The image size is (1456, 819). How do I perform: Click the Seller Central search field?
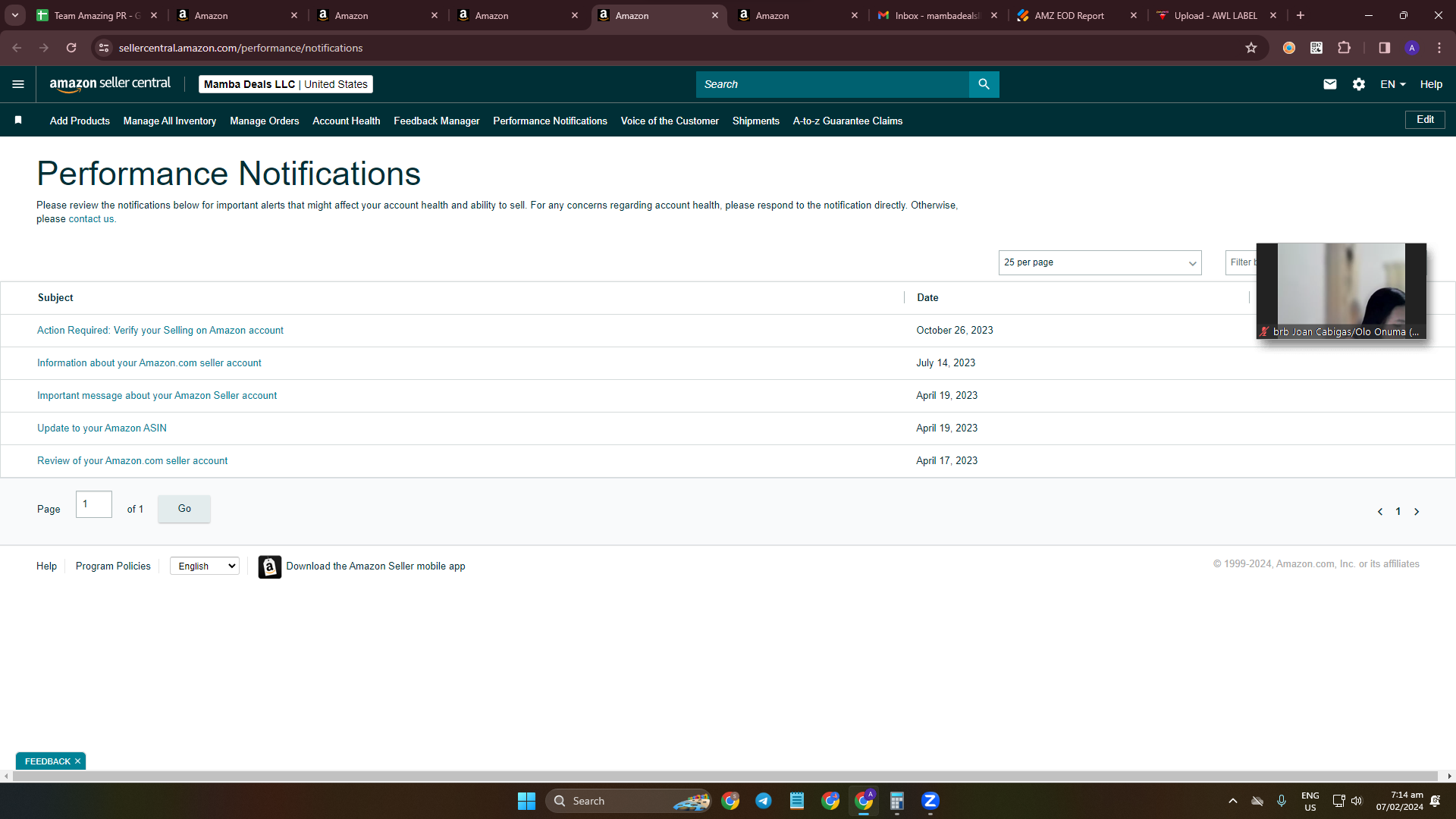tap(832, 84)
